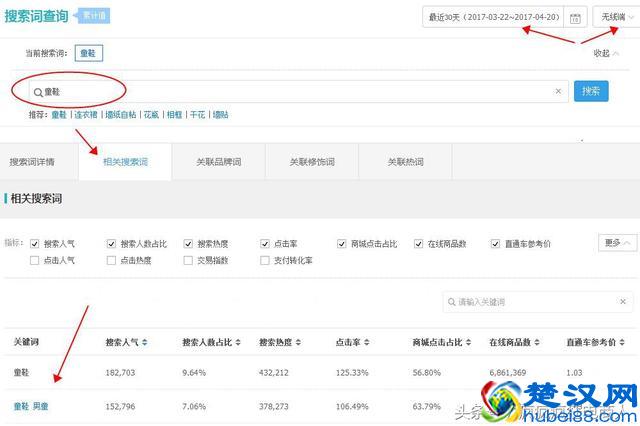This screenshot has width=640, height=426.
Task: Focus the main search word input
Action: point(298,91)
